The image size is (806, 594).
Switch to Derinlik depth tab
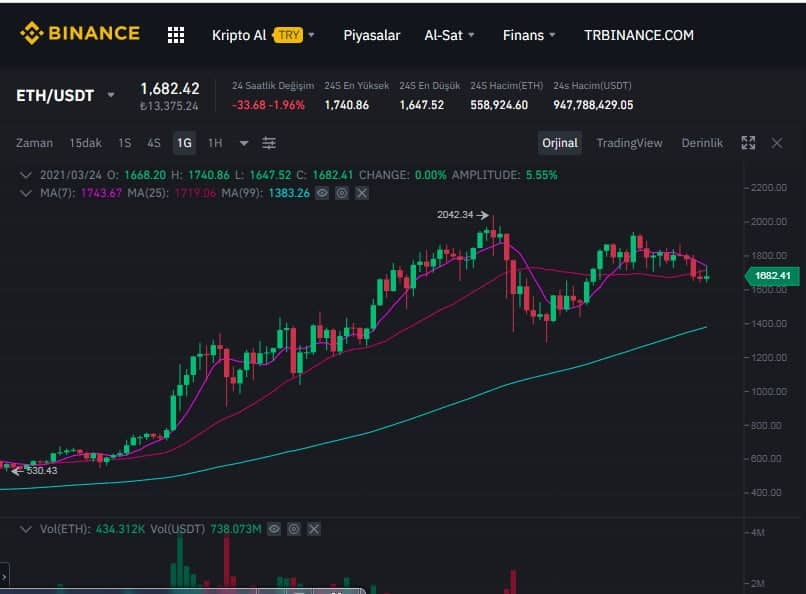pyautogui.click(x=702, y=143)
